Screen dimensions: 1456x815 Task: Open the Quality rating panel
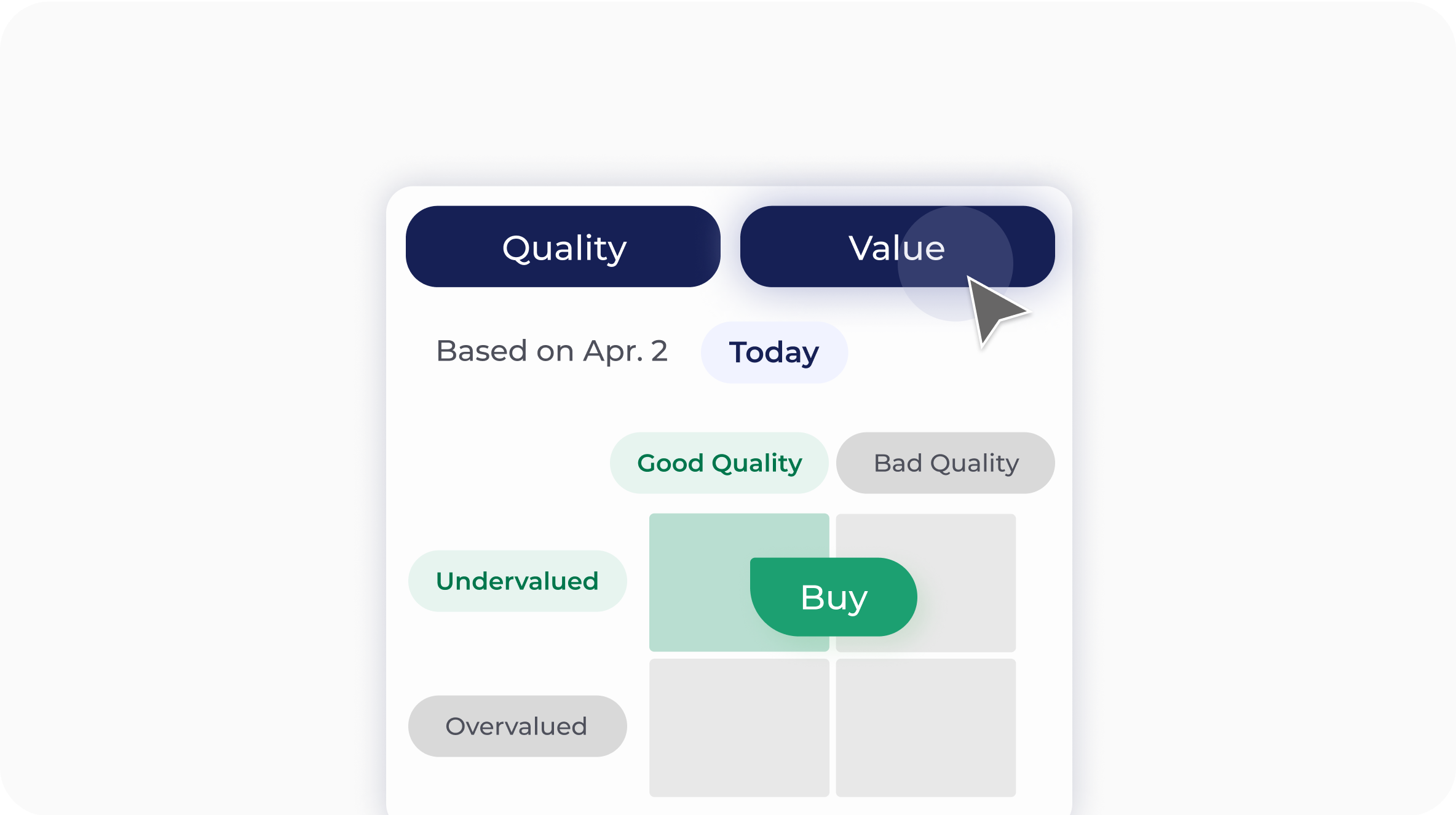click(563, 247)
